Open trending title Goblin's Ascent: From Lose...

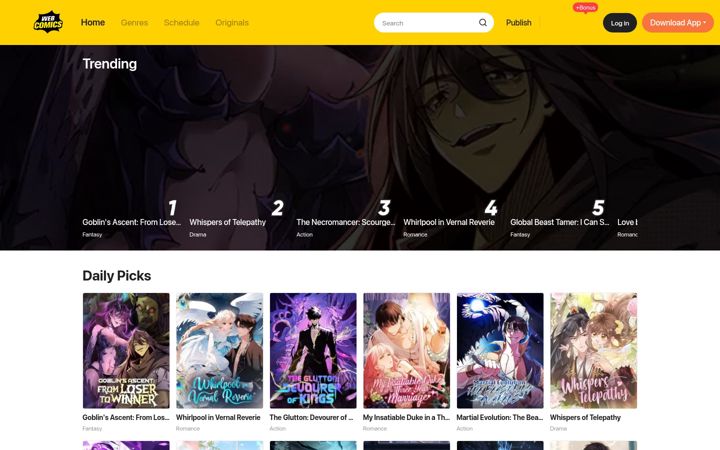[x=131, y=222]
